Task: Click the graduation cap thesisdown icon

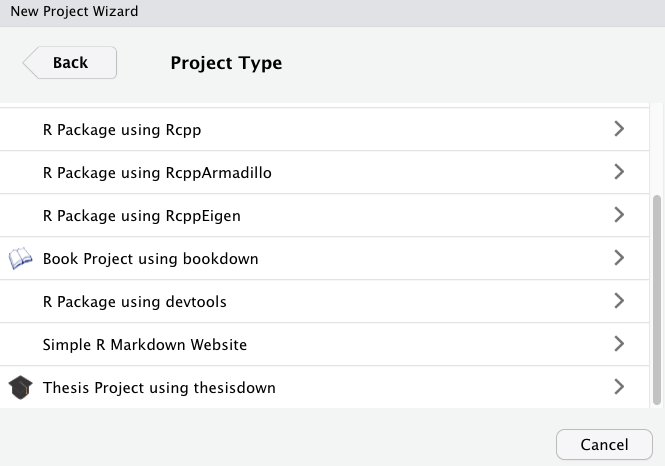Action: pos(20,387)
